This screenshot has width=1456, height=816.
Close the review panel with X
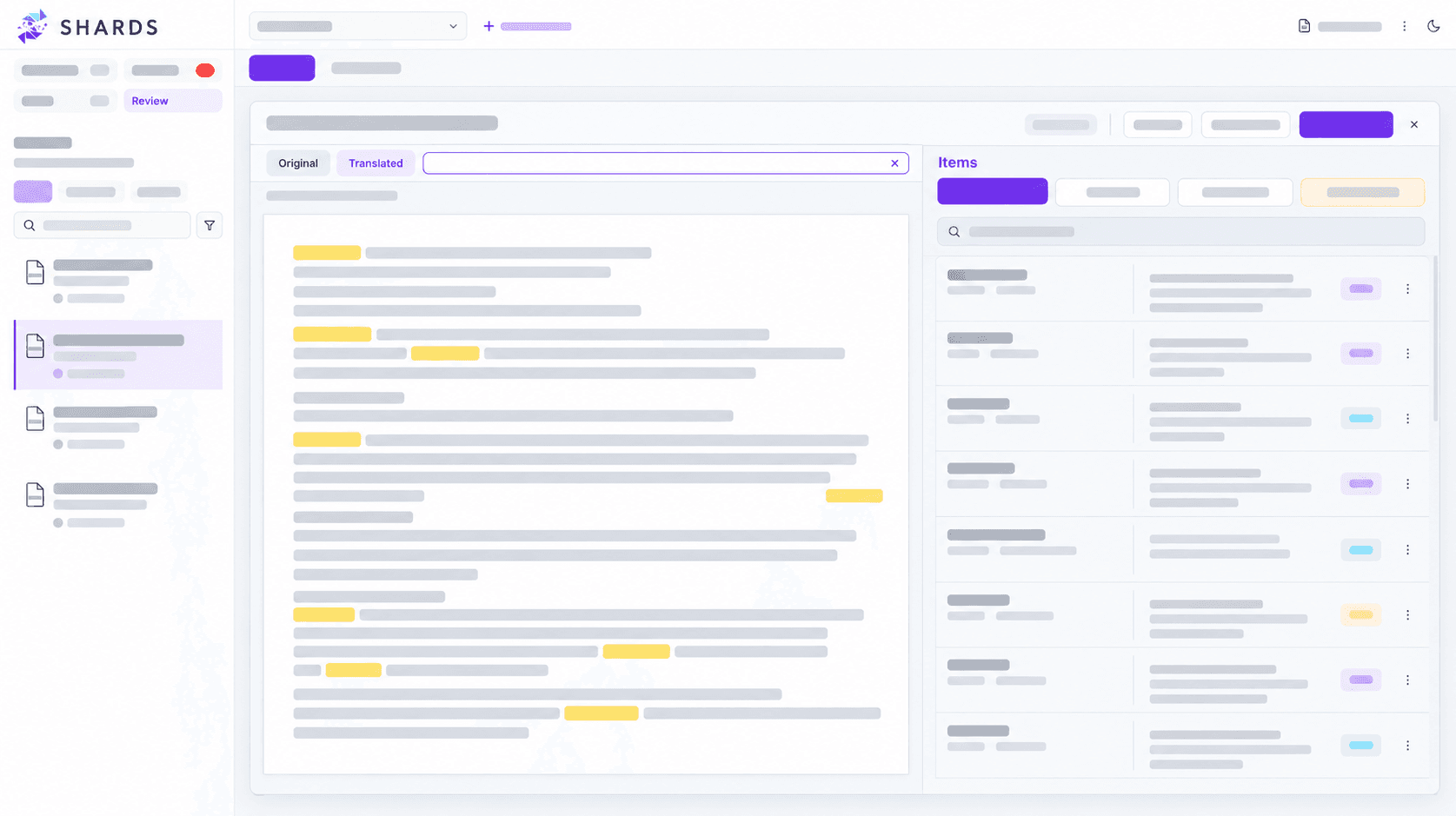(x=1414, y=124)
